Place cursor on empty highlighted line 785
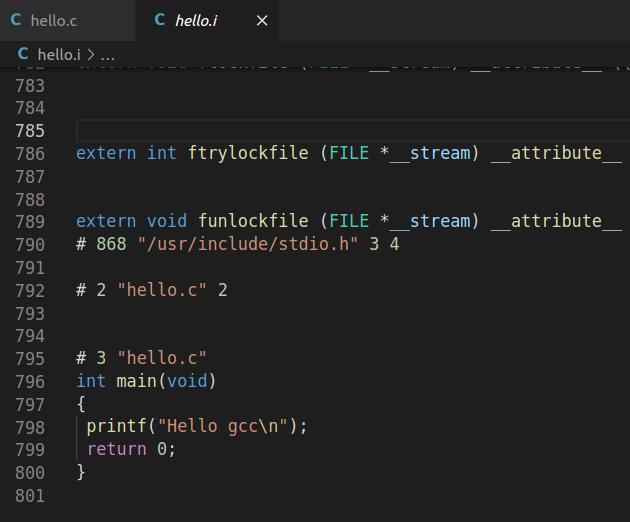The image size is (630, 522). coord(300,130)
